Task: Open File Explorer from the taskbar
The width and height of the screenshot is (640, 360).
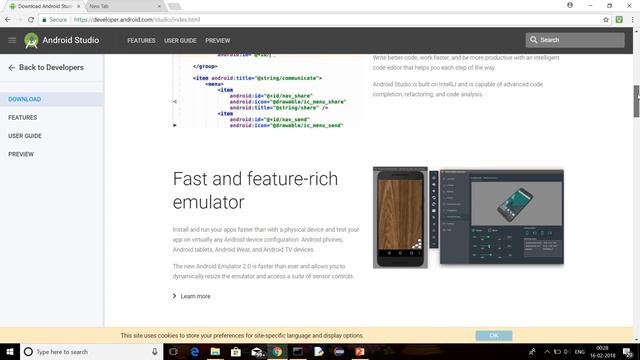Action: tap(215, 351)
